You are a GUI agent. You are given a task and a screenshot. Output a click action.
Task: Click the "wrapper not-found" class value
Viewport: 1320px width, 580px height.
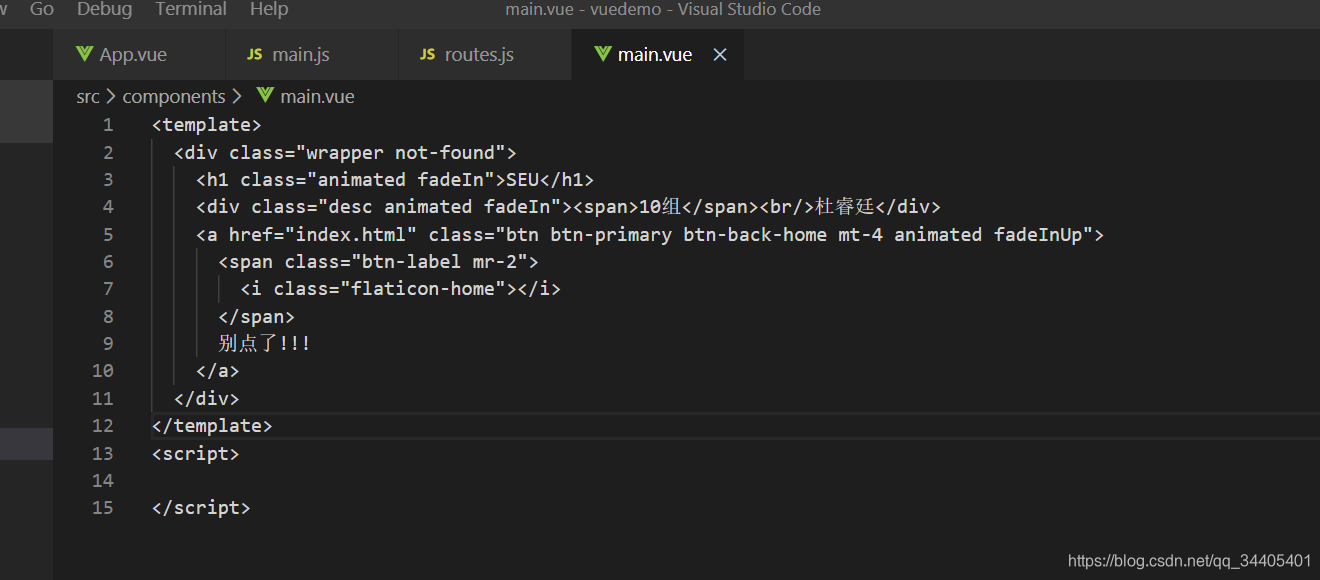pos(400,153)
